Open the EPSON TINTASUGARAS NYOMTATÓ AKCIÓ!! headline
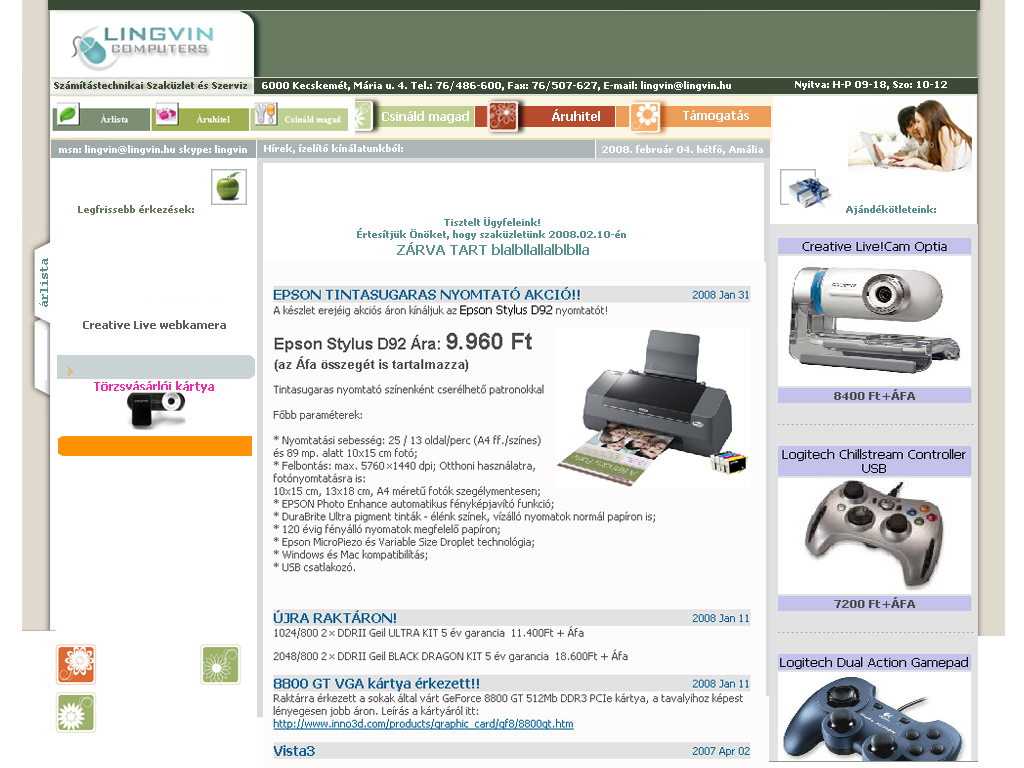Image resolution: width=1024 pixels, height=768 pixels. (426, 295)
